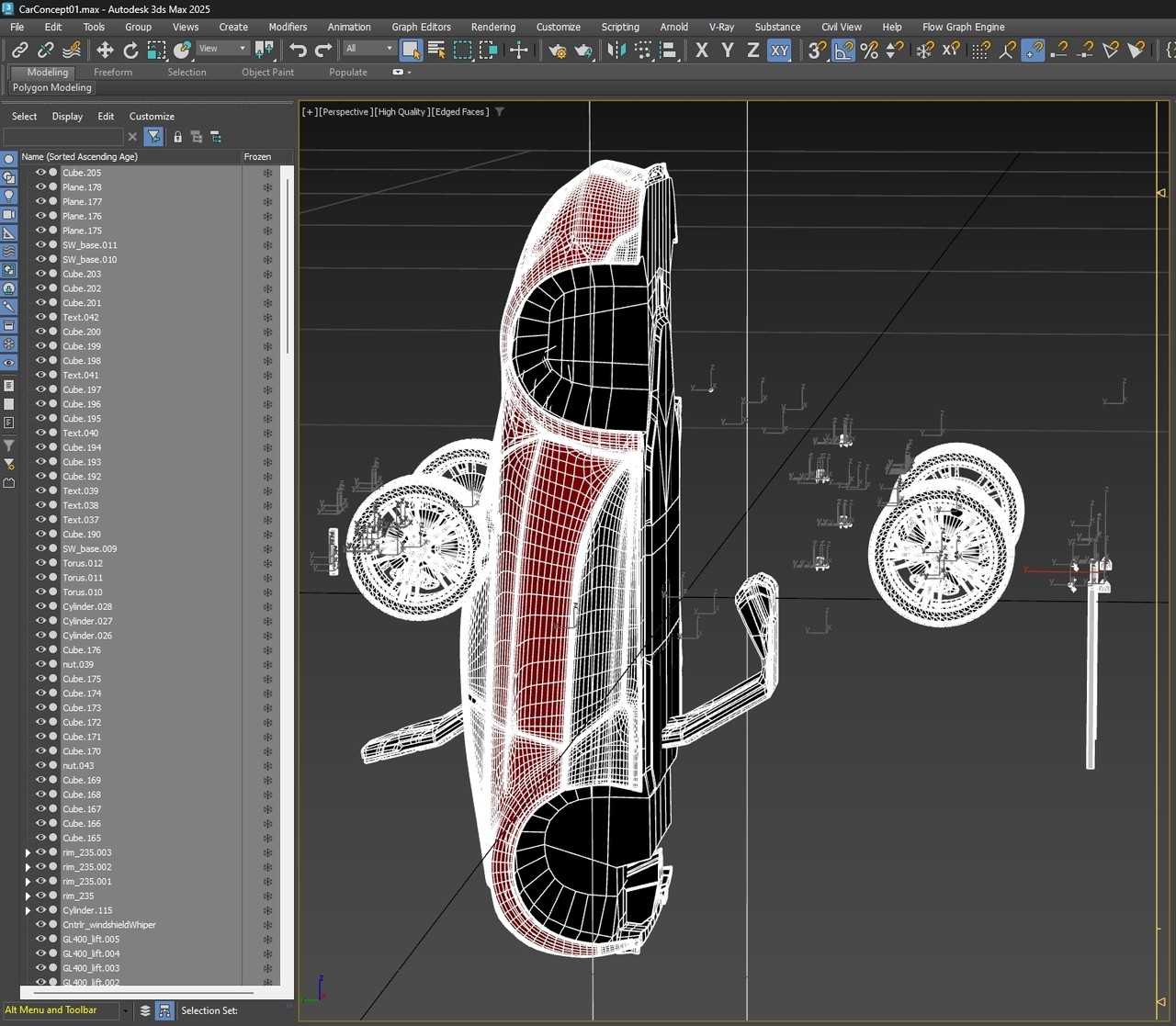Activate the Select and Scale tool
The image size is (1176, 1026).
click(156, 50)
